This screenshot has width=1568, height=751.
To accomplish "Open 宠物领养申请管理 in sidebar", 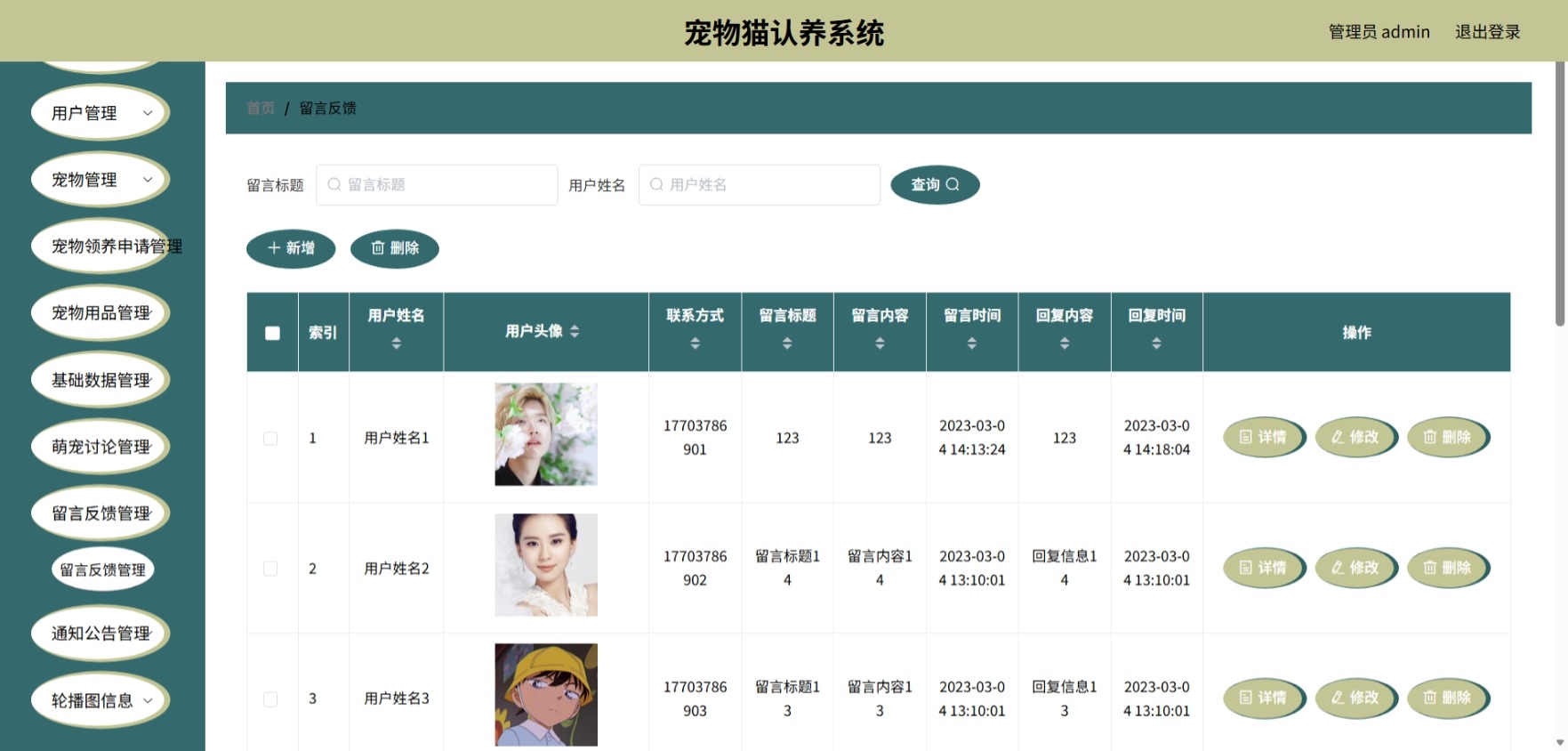I will coord(101,246).
